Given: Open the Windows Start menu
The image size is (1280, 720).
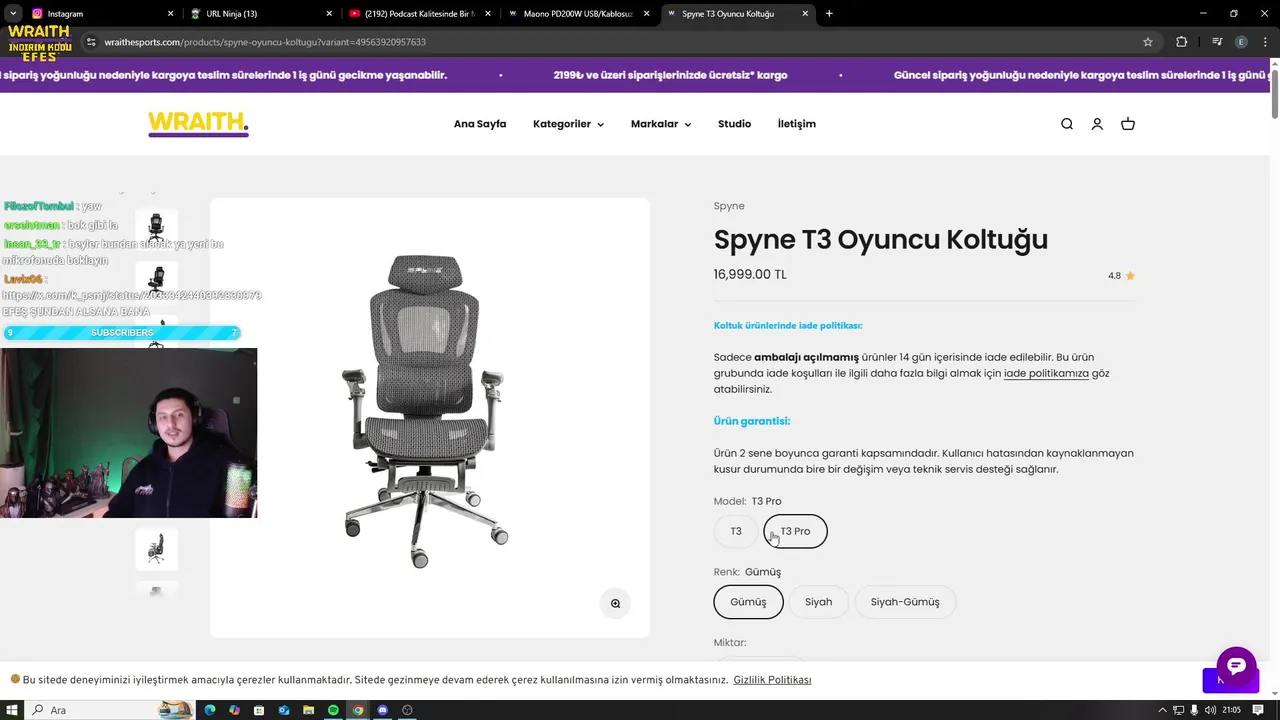Looking at the screenshot, I should pyautogui.click(x=13, y=710).
